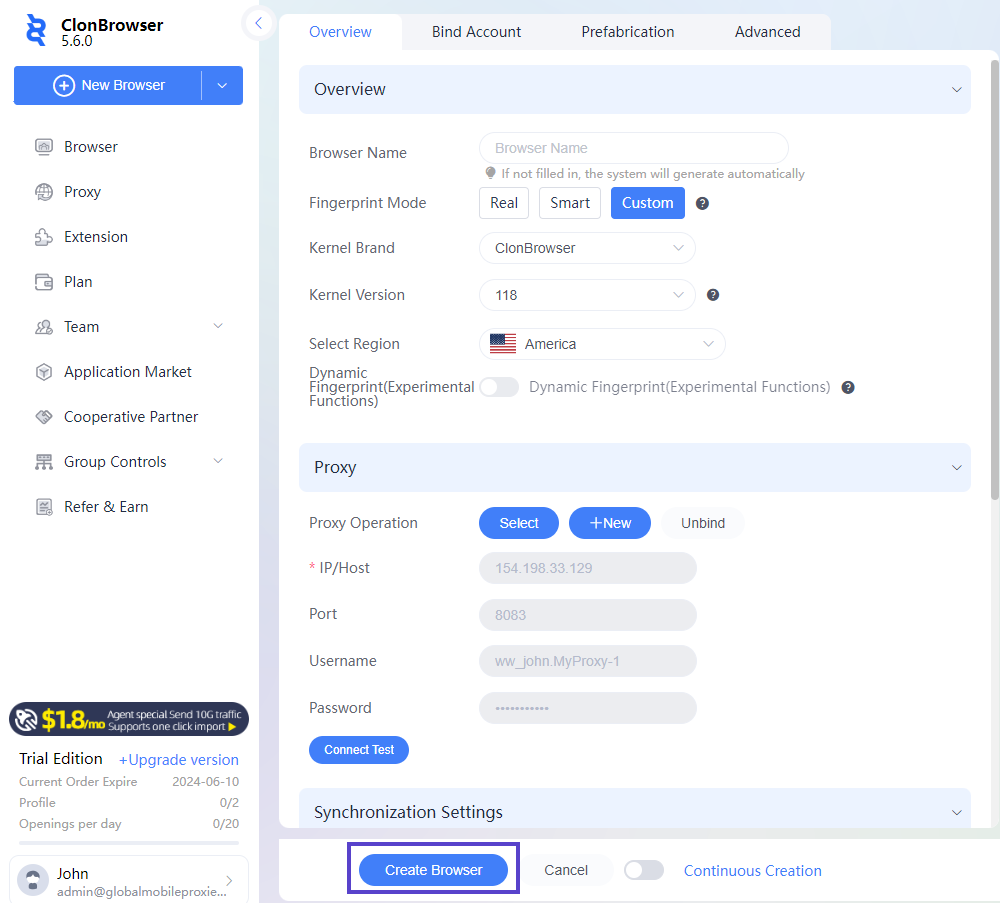
Task: Select the Smart fingerprint mode
Action: pyautogui.click(x=570, y=203)
